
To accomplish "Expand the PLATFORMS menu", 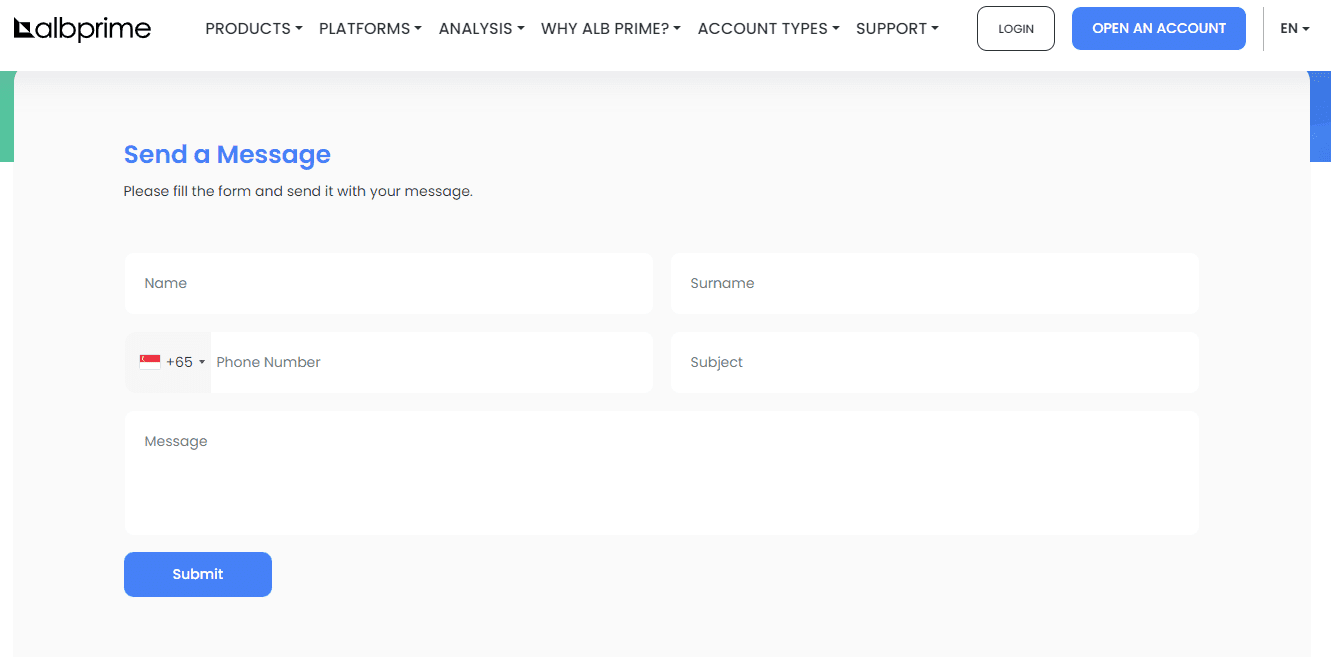I will tap(370, 29).
